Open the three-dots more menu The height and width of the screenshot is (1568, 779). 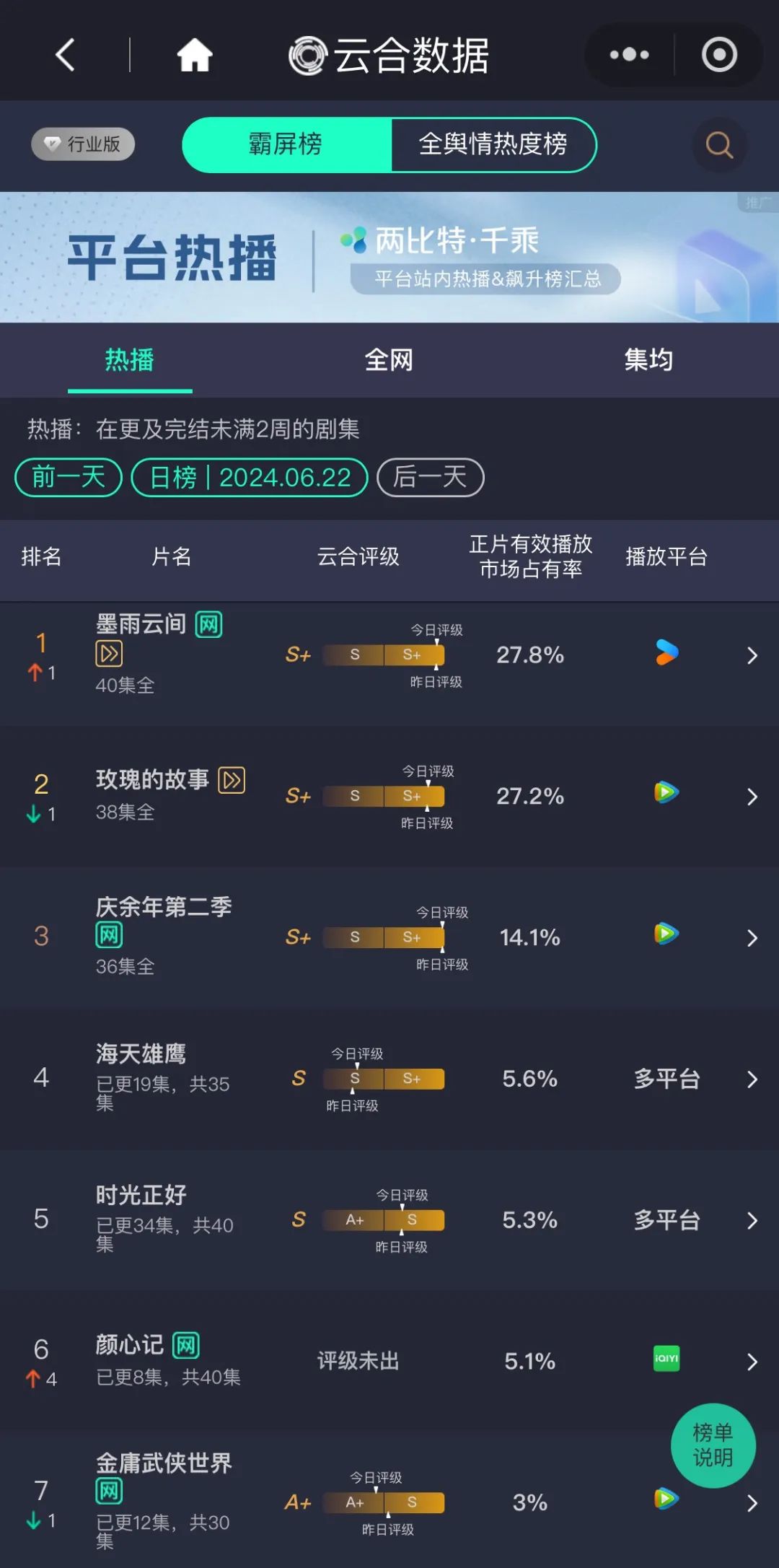tap(629, 55)
